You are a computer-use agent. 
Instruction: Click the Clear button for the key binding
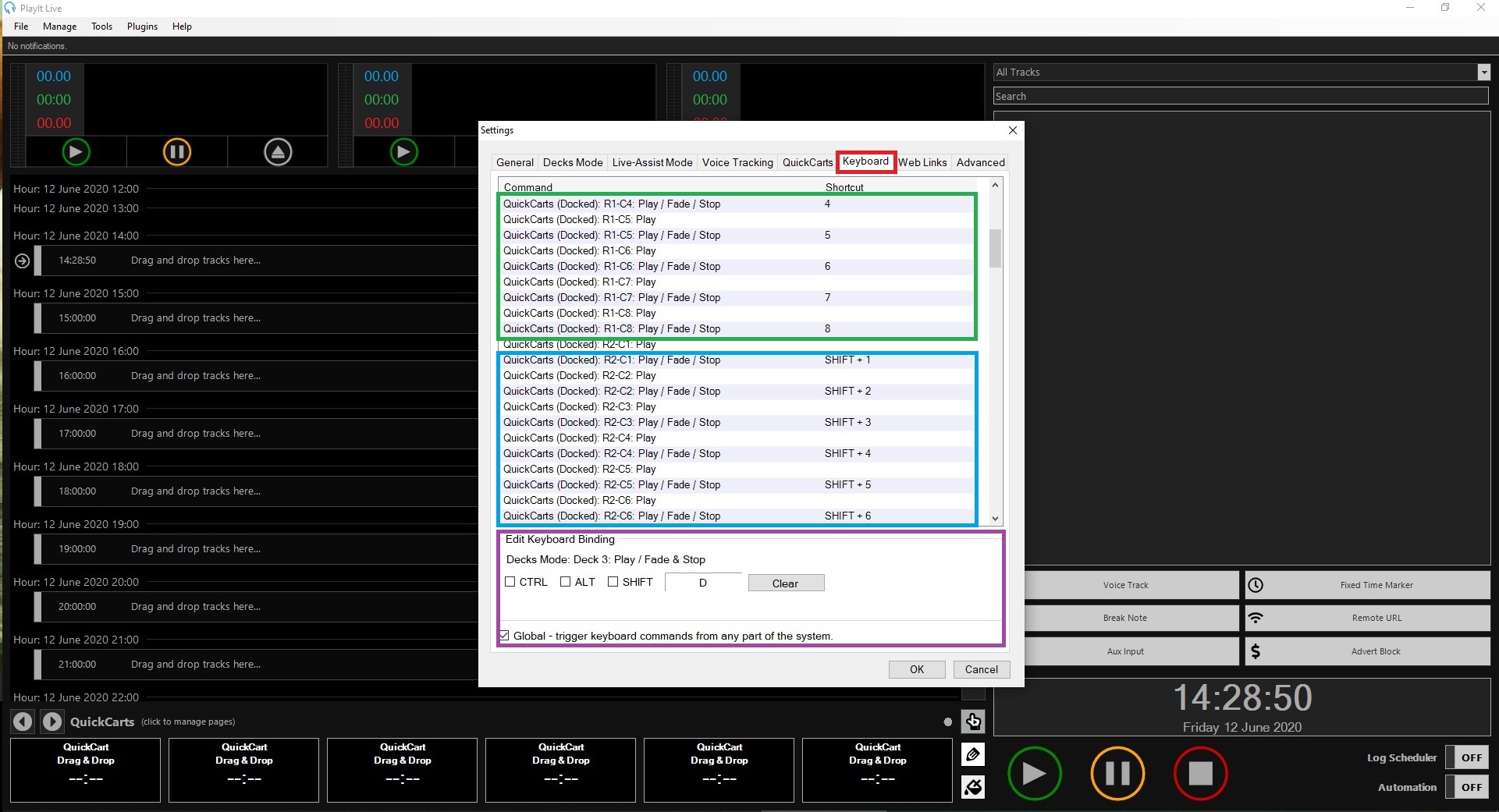pos(785,583)
